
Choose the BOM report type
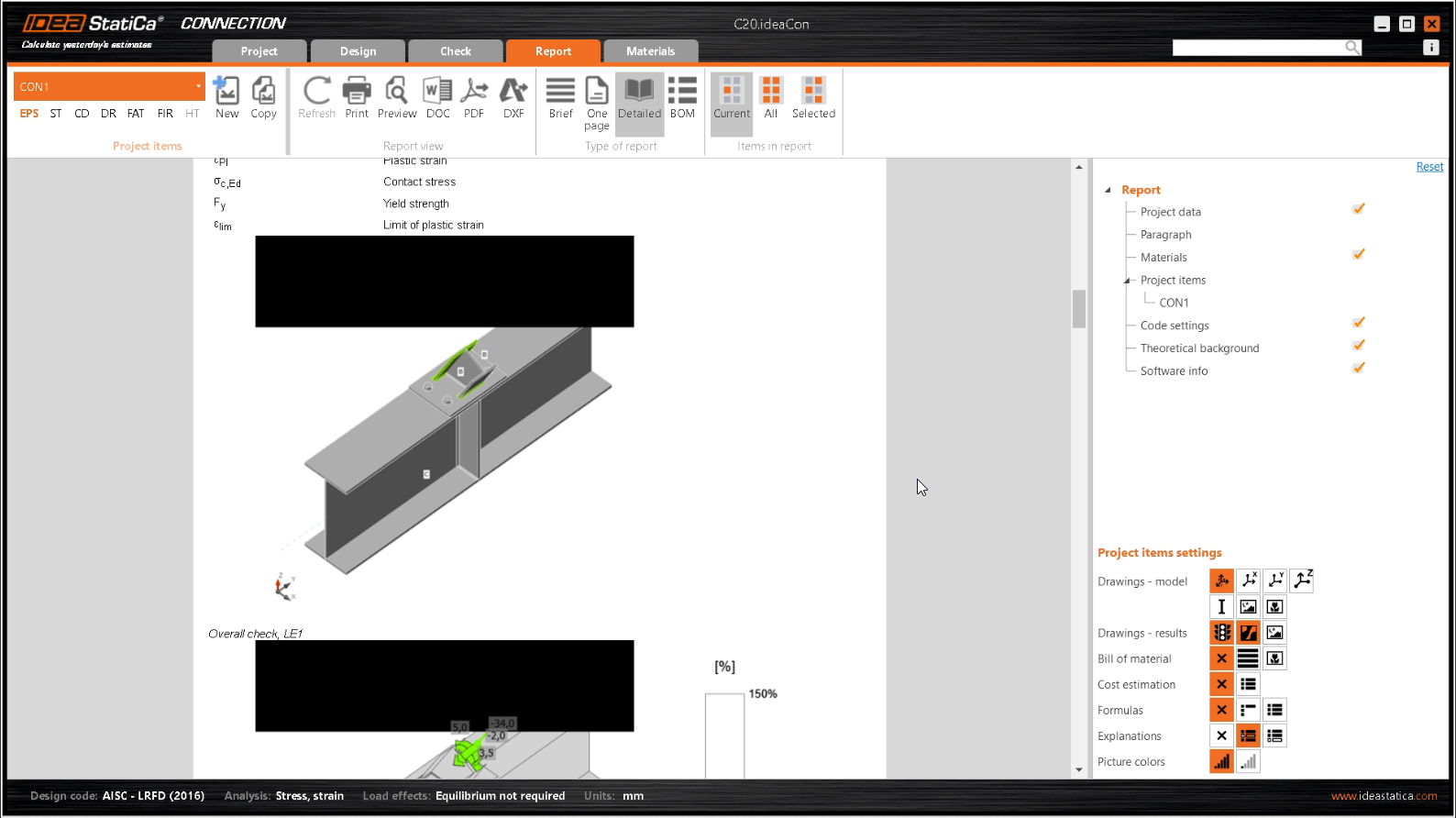tap(682, 98)
